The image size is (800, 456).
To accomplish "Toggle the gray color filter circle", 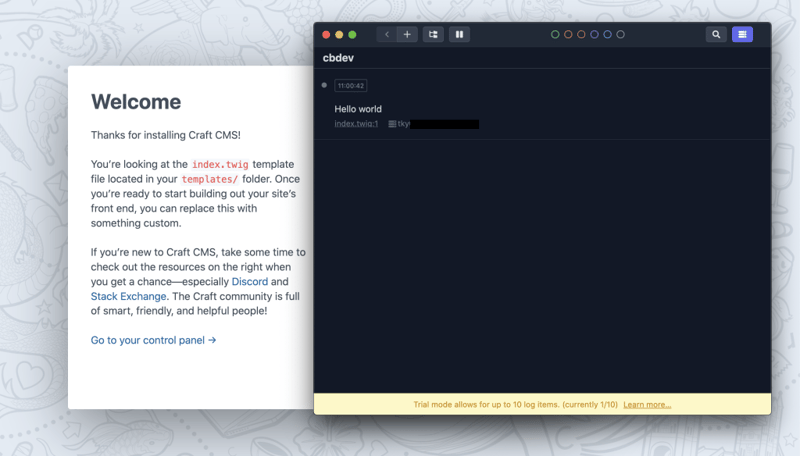I will pos(620,34).
